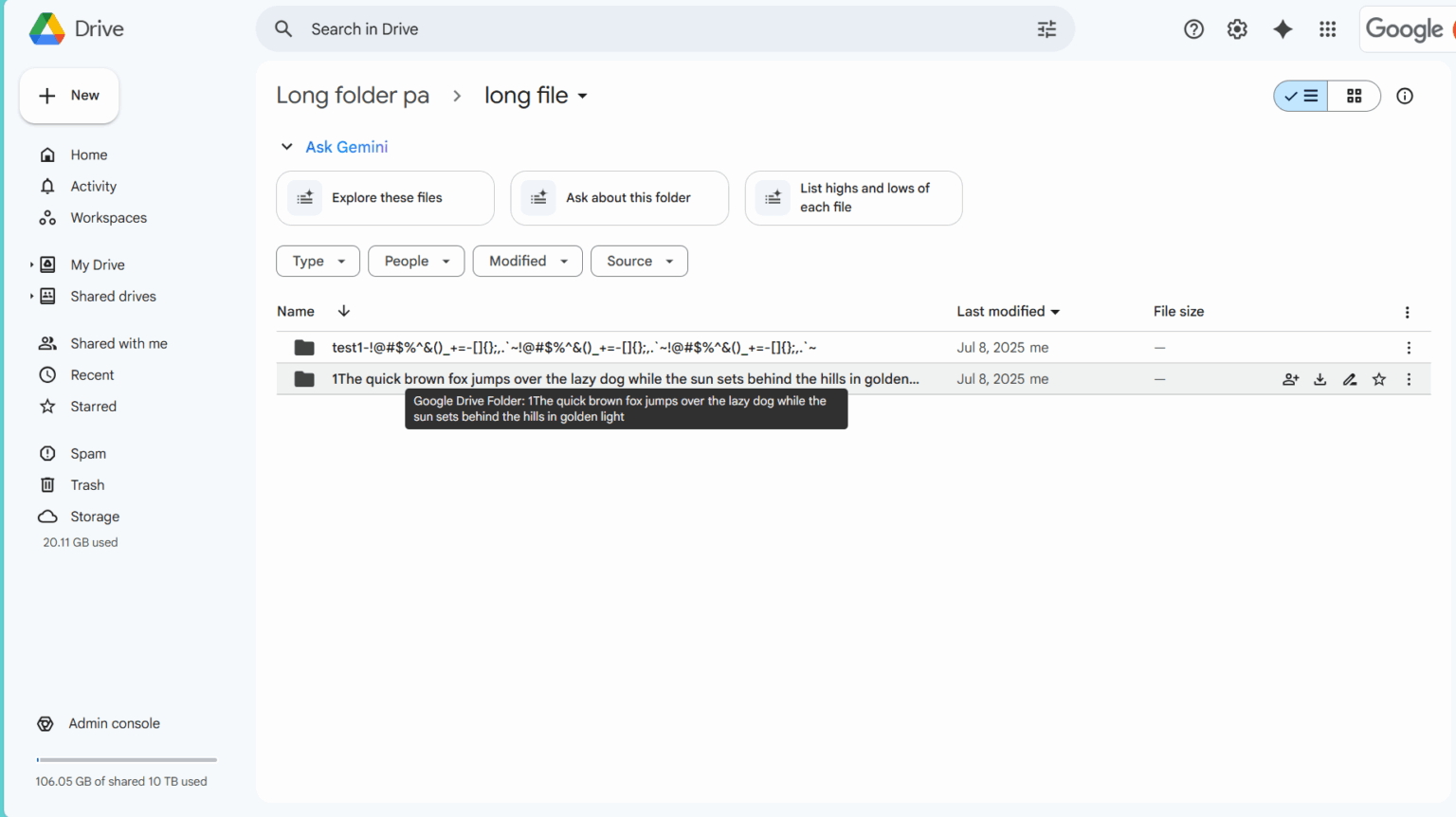Open the Google apps launcher grid
The width and height of the screenshot is (1456, 817).
coord(1327,29)
